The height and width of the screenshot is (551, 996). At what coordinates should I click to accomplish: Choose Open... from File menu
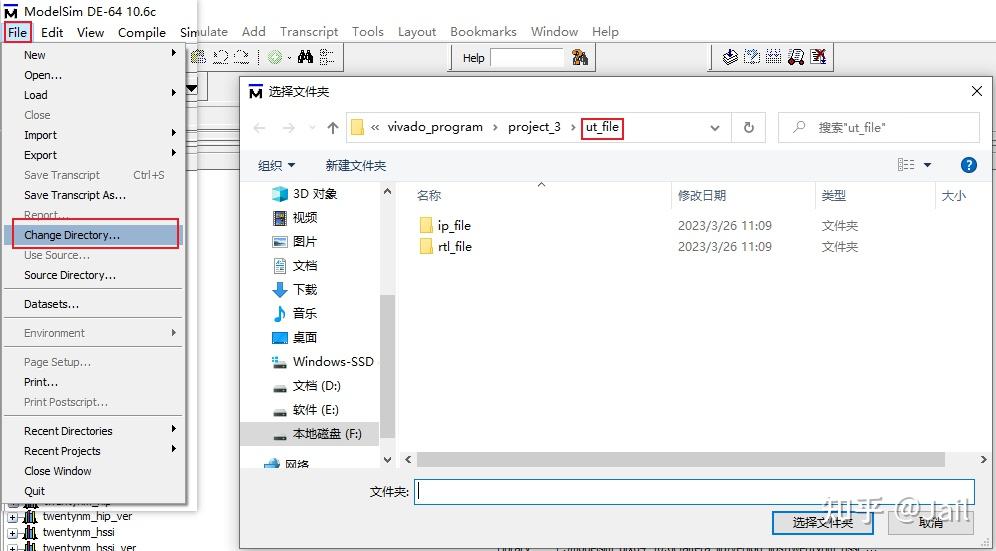(94, 75)
